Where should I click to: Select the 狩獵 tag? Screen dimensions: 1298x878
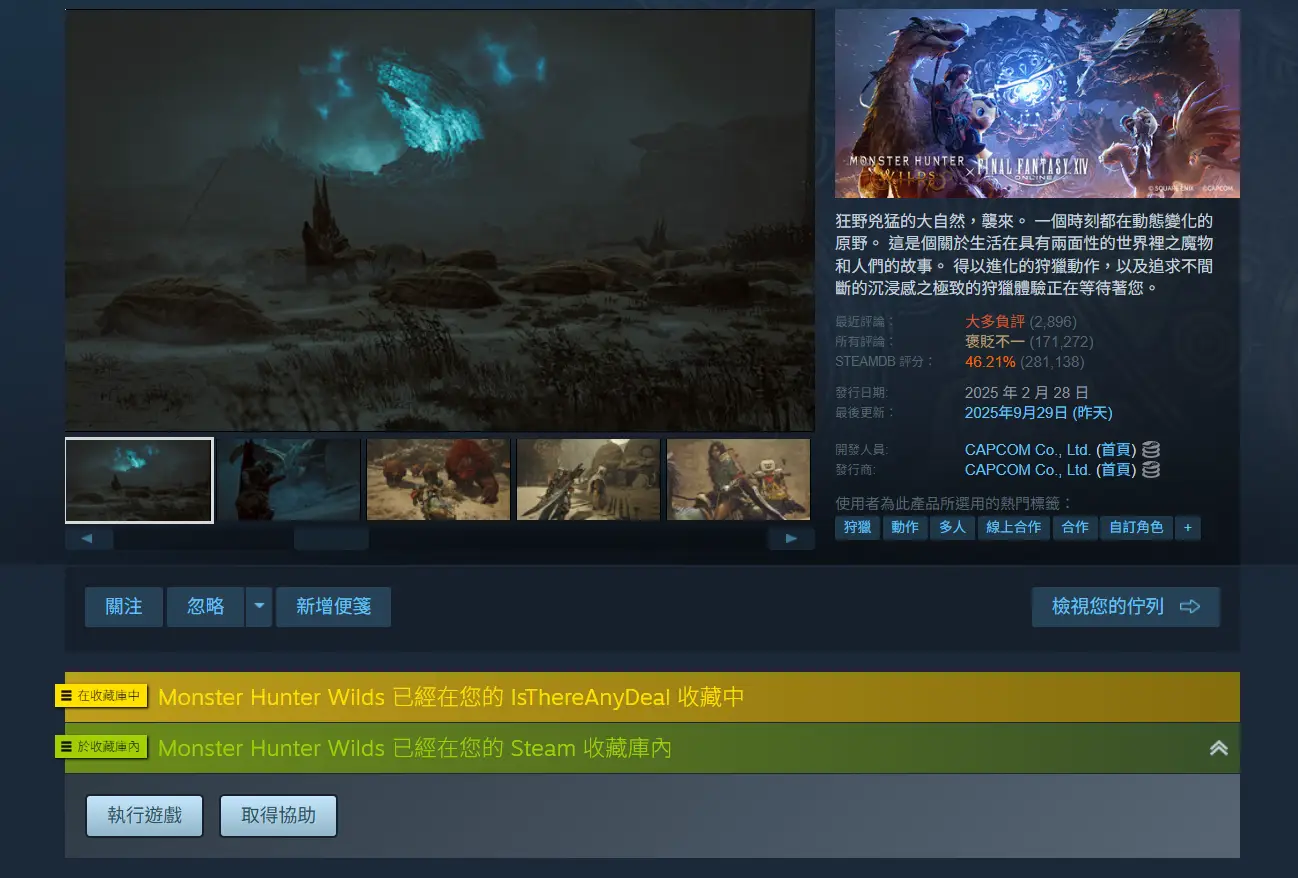tap(858, 527)
